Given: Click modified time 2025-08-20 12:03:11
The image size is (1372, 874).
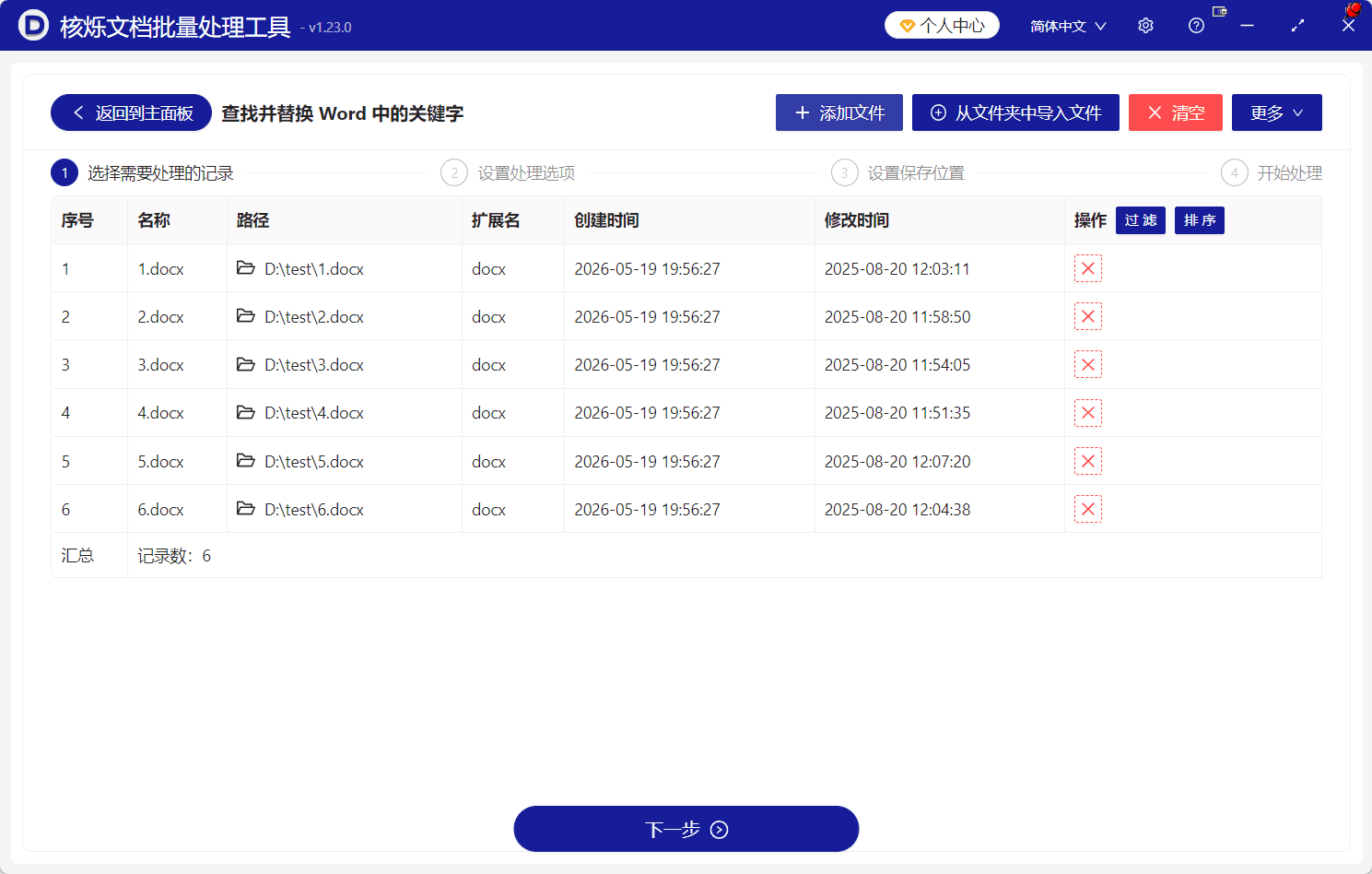Looking at the screenshot, I should click(x=897, y=269).
